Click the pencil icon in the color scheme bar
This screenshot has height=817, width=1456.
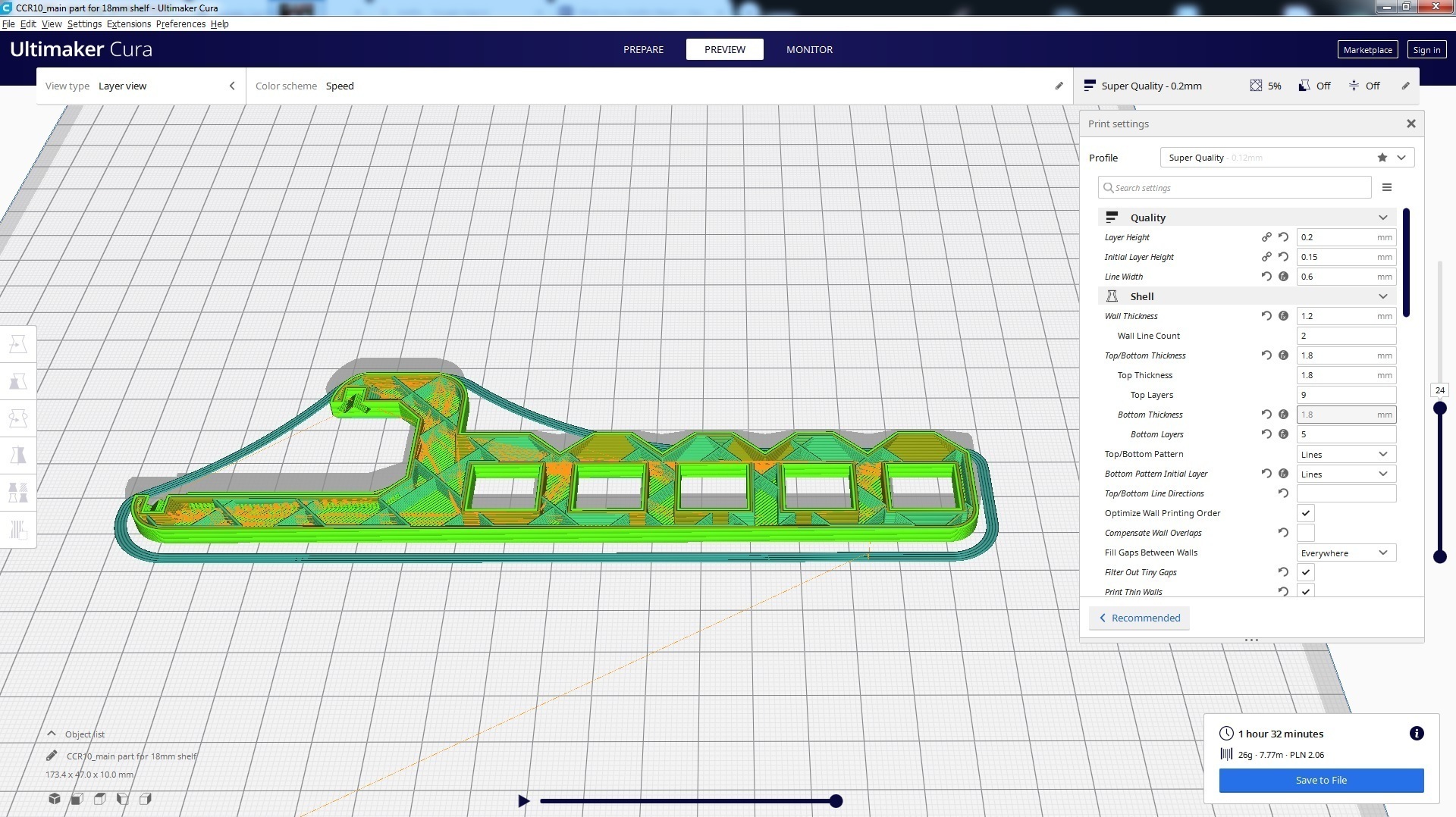pyautogui.click(x=1059, y=86)
